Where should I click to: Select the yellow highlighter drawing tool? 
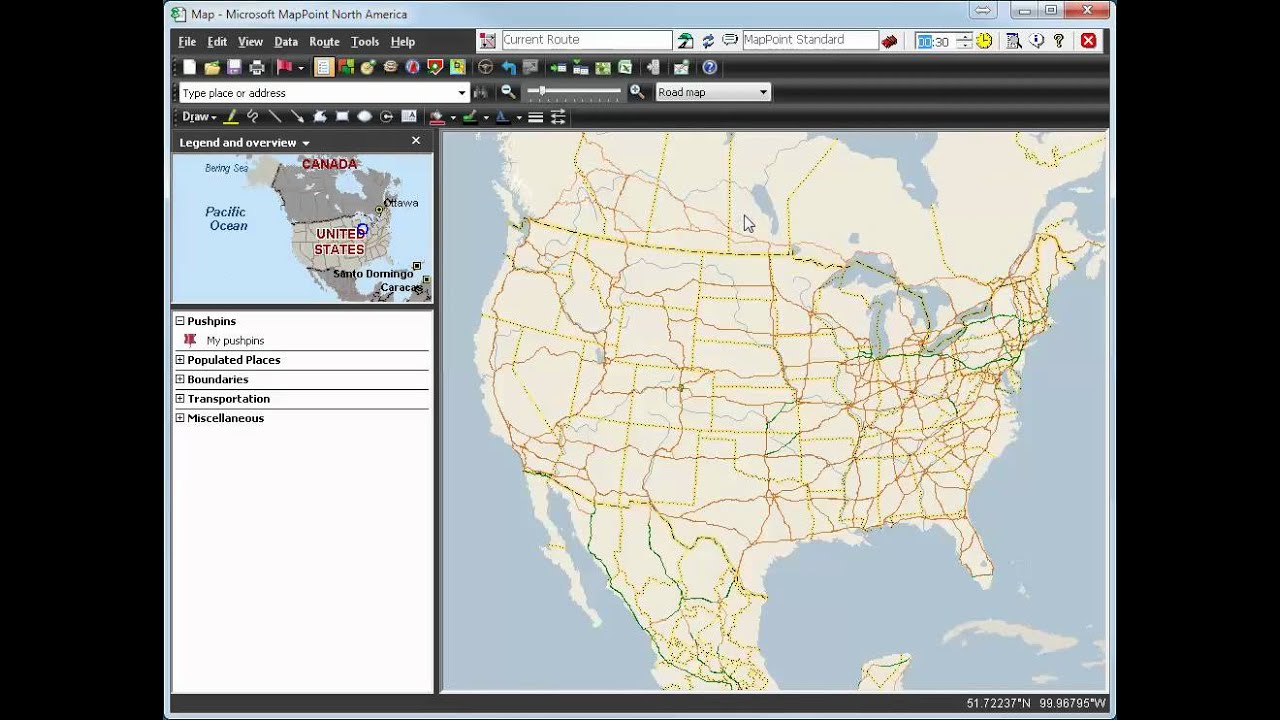click(x=231, y=117)
